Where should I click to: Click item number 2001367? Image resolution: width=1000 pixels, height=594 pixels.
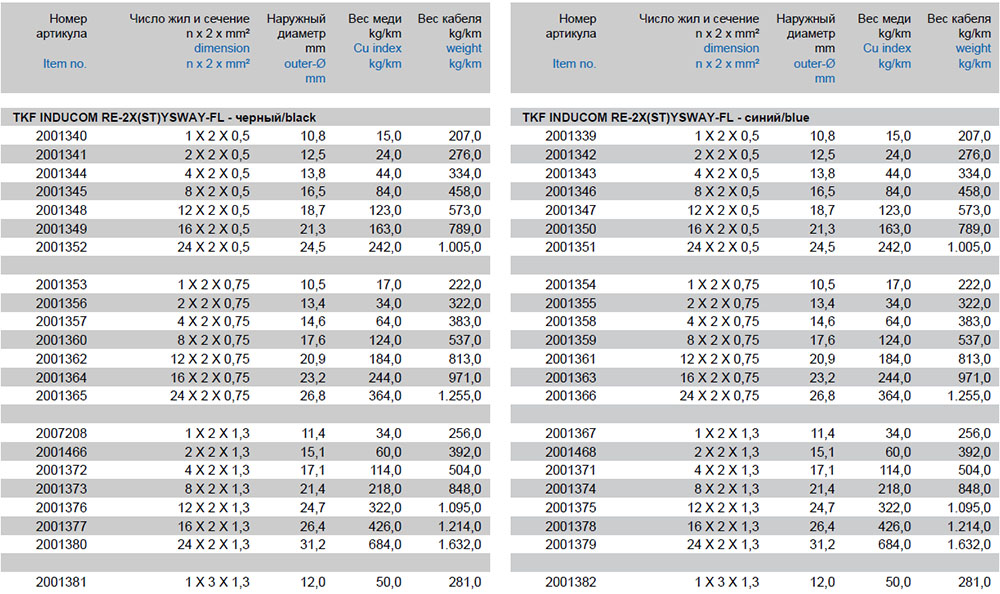pos(571,433)
